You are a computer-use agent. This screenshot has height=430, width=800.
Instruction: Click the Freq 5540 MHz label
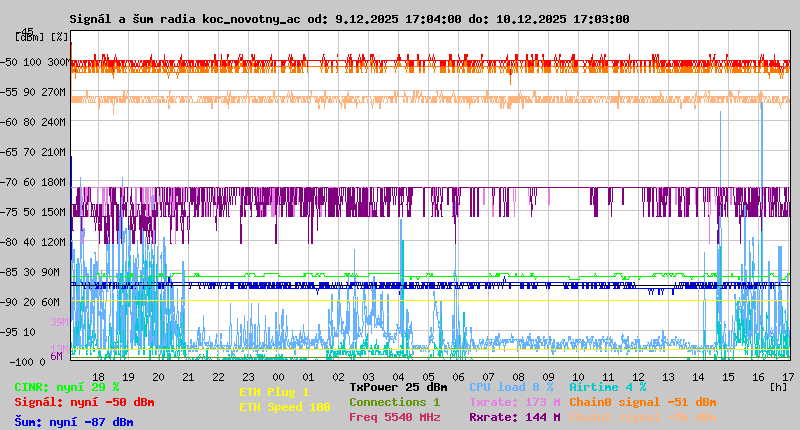pos(395,417)
